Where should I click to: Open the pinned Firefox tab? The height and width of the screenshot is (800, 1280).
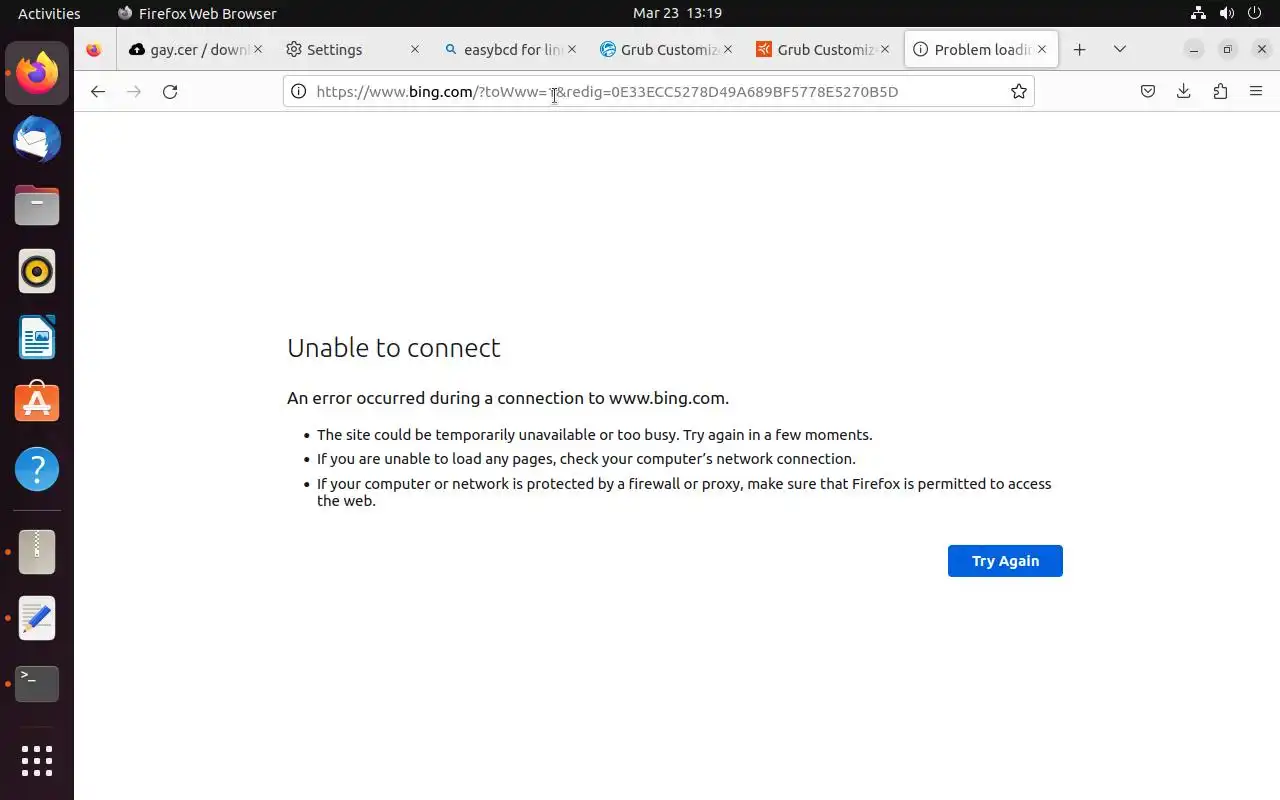(94, 50)
